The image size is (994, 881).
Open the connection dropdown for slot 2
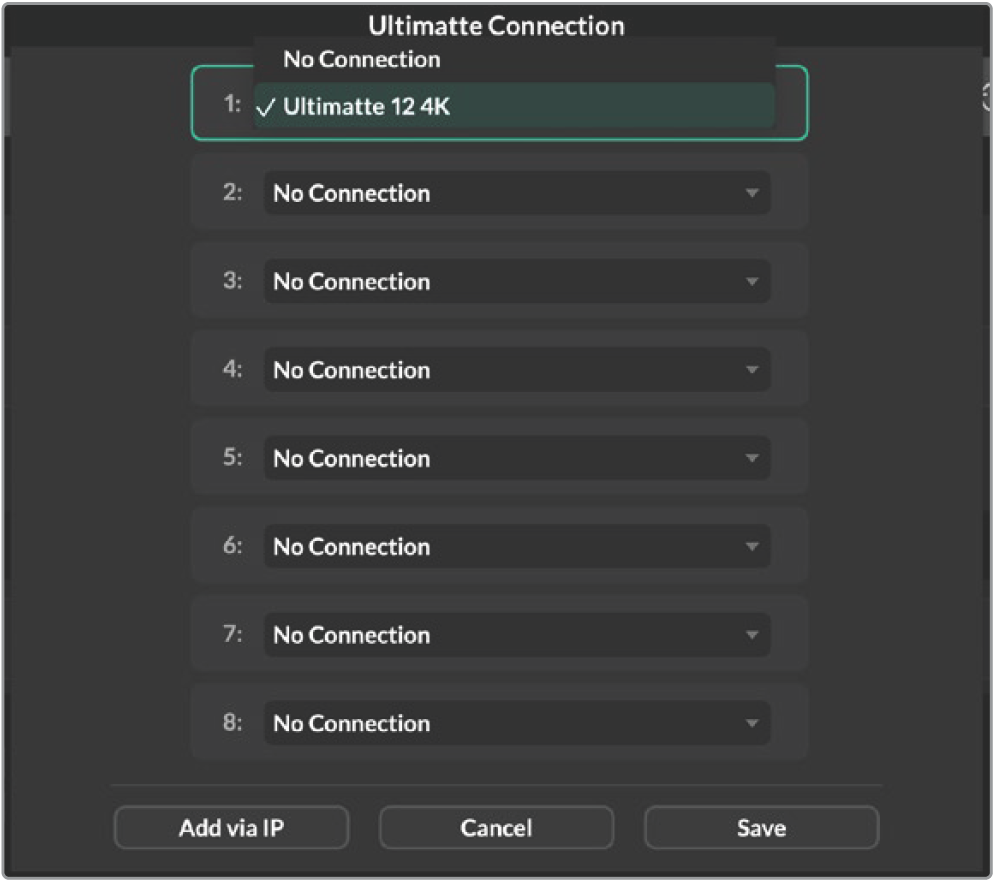click(x=517, y=193)
